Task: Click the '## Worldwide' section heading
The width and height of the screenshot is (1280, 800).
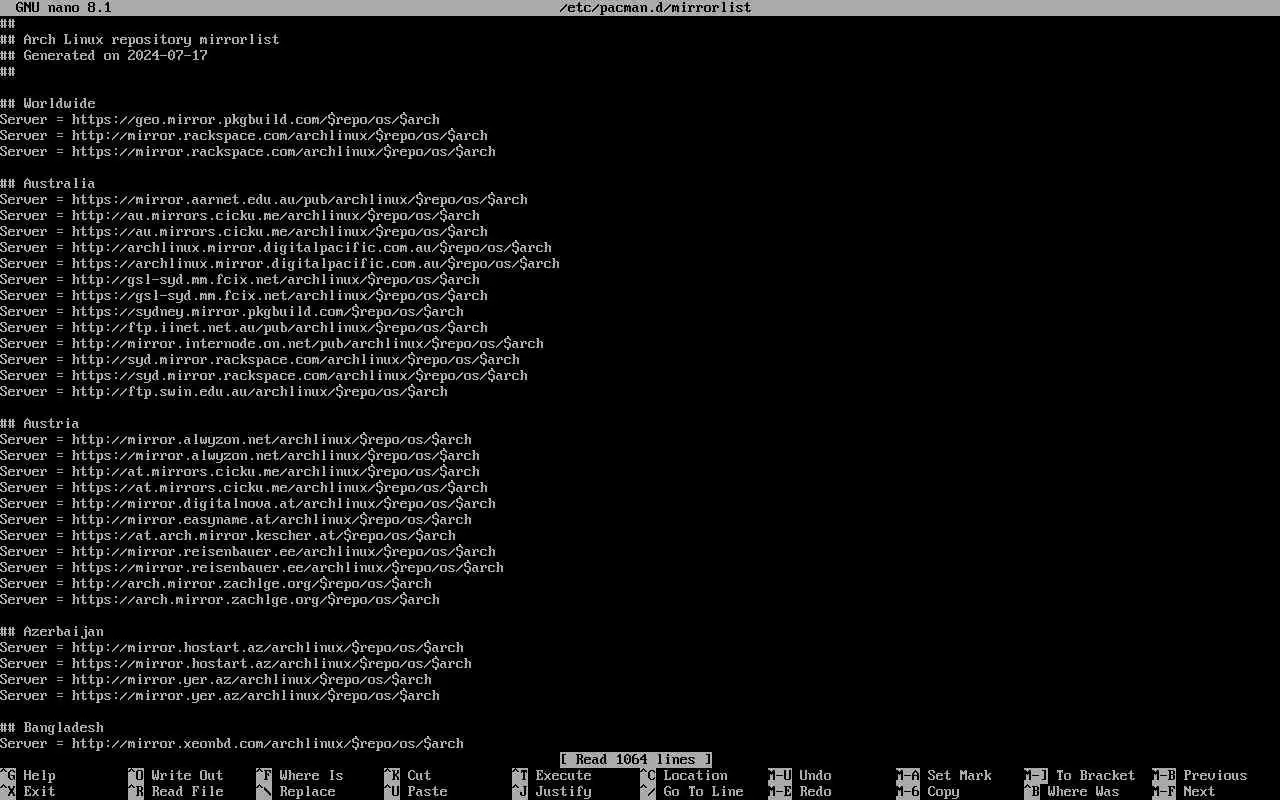Action: click(48, 103)
